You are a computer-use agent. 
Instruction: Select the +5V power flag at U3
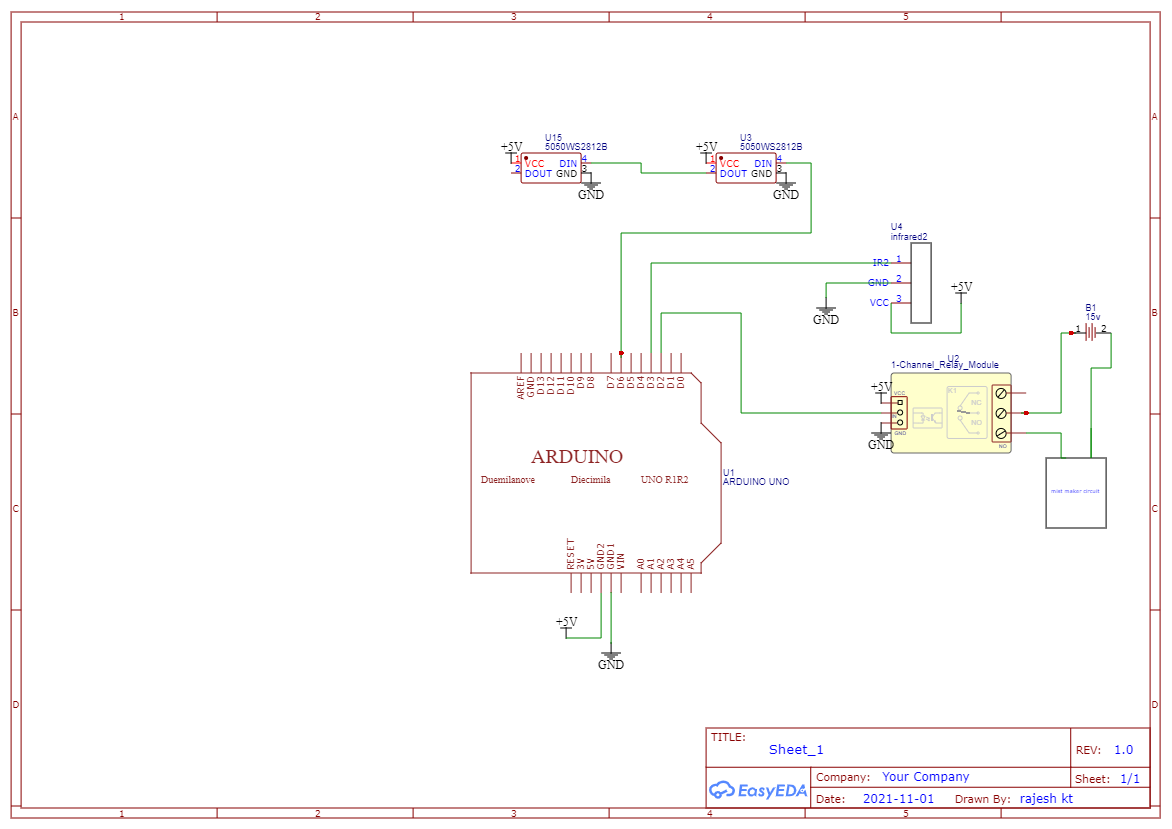706,151
